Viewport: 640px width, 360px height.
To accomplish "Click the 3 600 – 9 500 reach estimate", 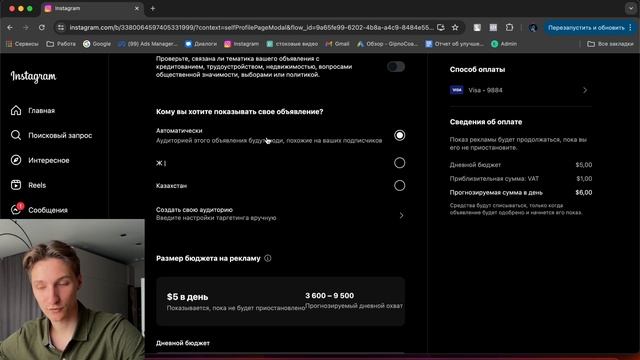I will (329, 296).
